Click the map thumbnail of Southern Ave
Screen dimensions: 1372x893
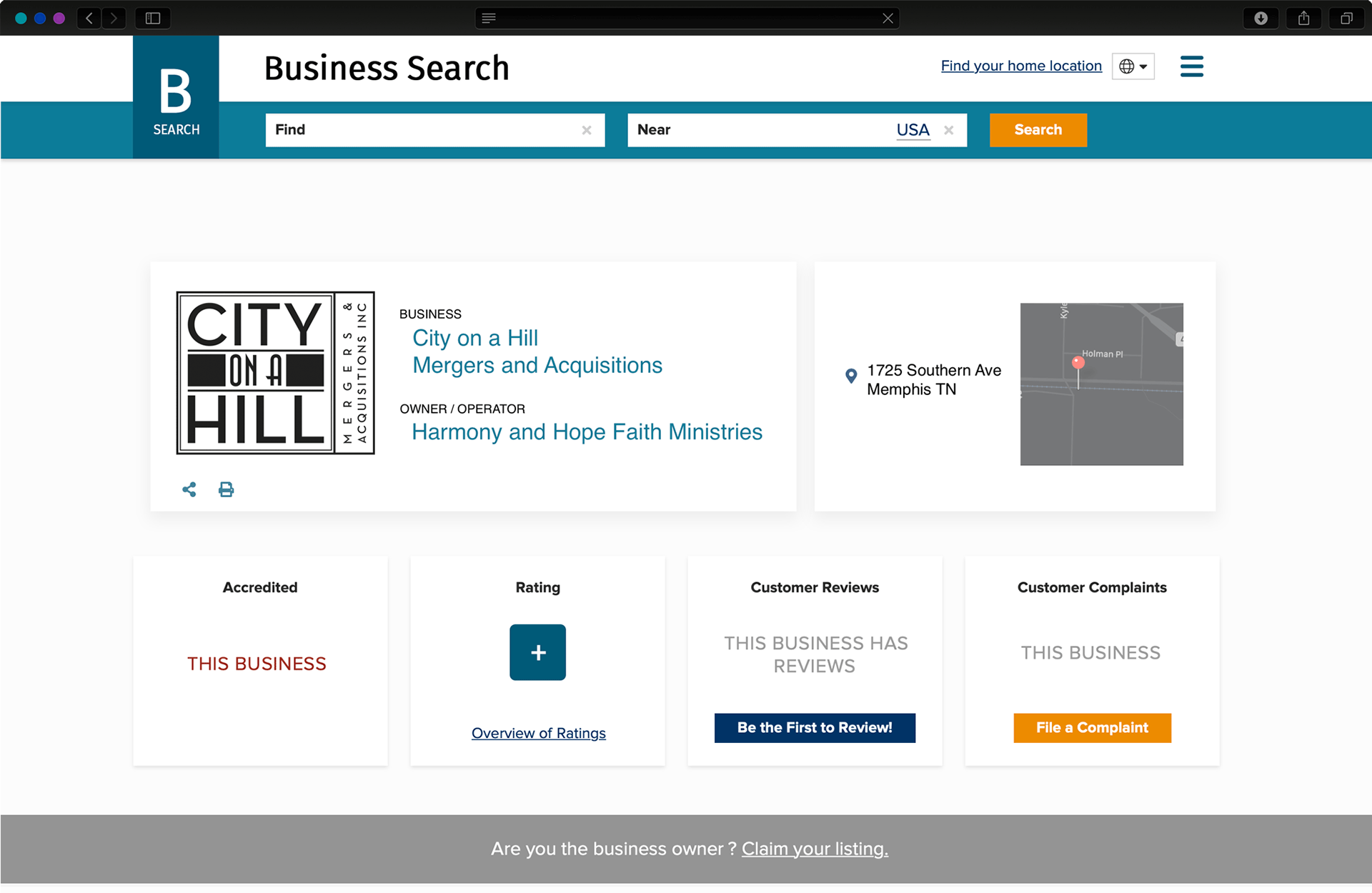pos(1101,384)
